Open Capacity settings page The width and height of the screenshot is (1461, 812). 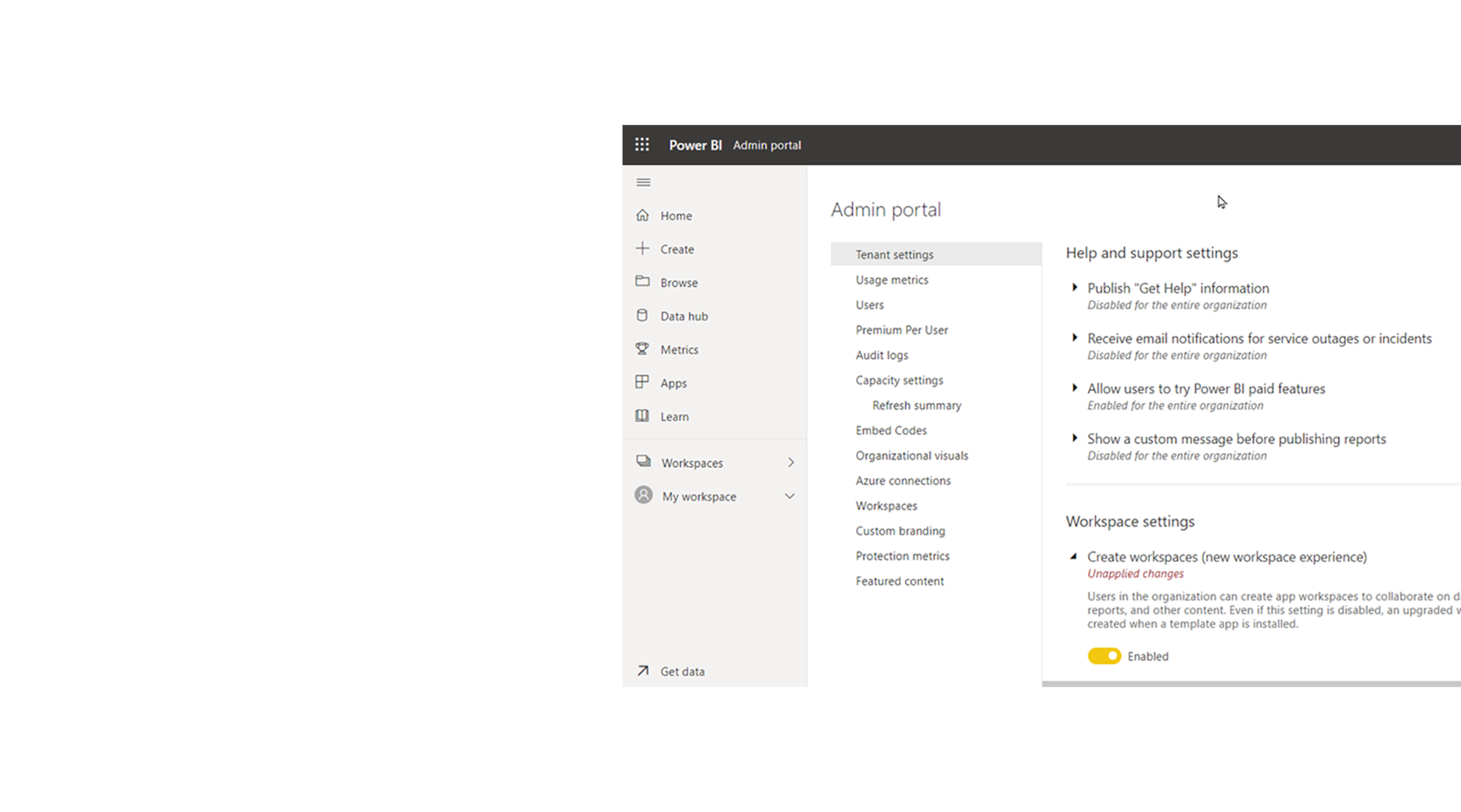[x=899, y=380]
